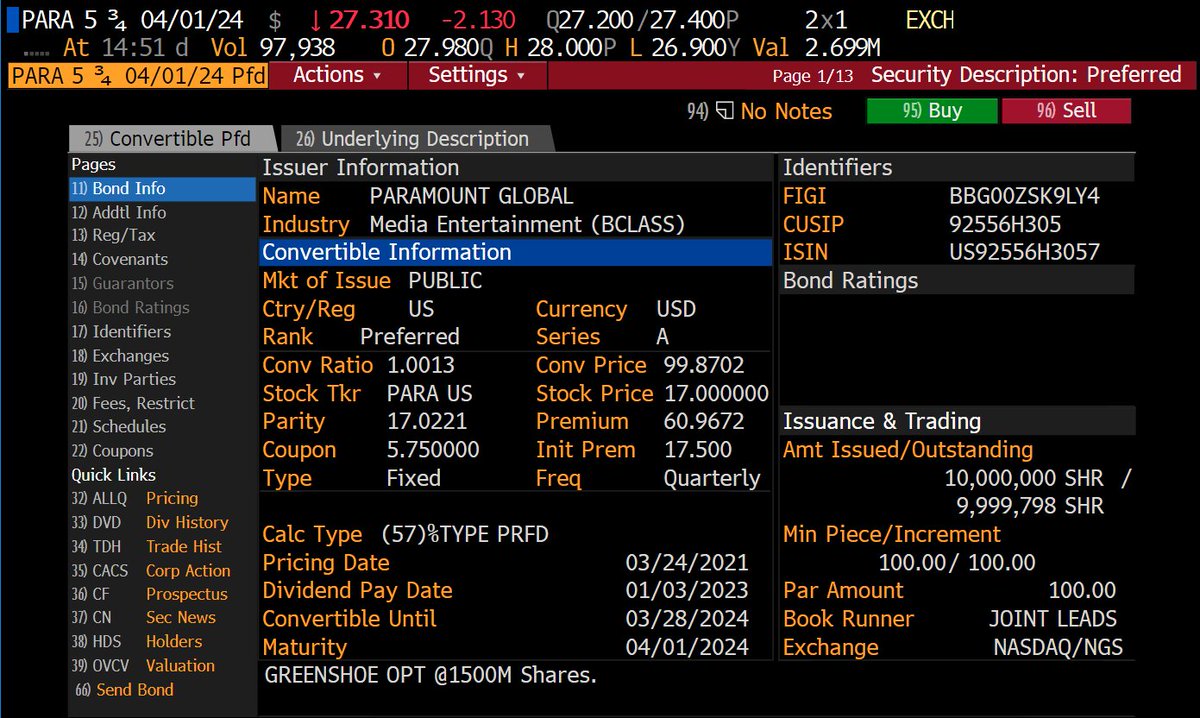Viewport: 1200px width, 718px height.
Task: Click the FIGI value BBG00ZSK9LY4
Action: click(x=1024, y=196)
